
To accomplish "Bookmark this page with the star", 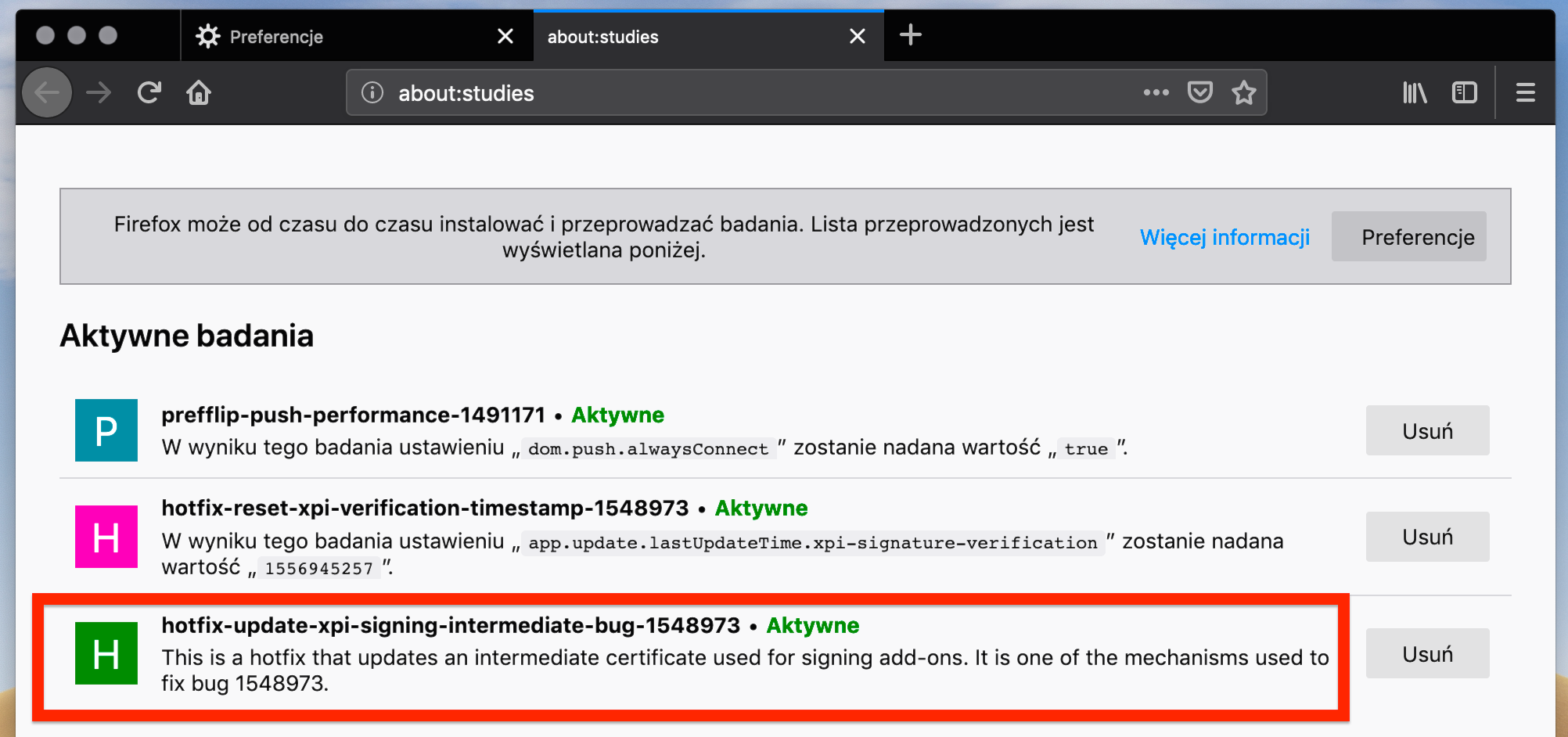I will tap(1244, 92).
